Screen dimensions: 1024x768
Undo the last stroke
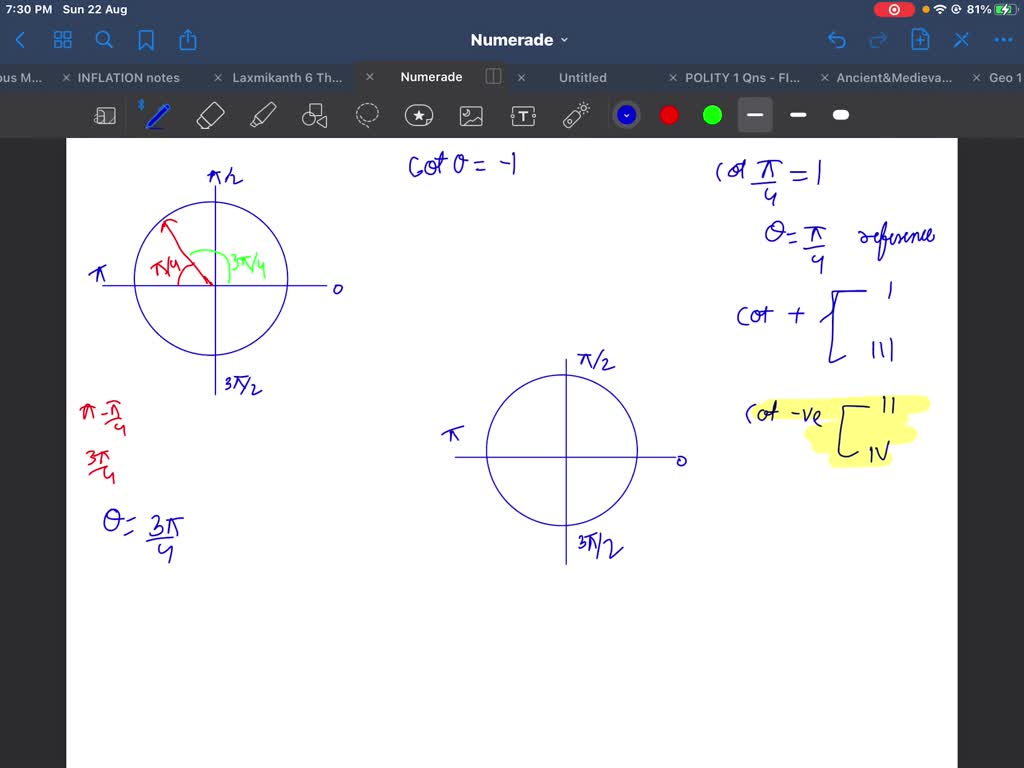(837, 40)
